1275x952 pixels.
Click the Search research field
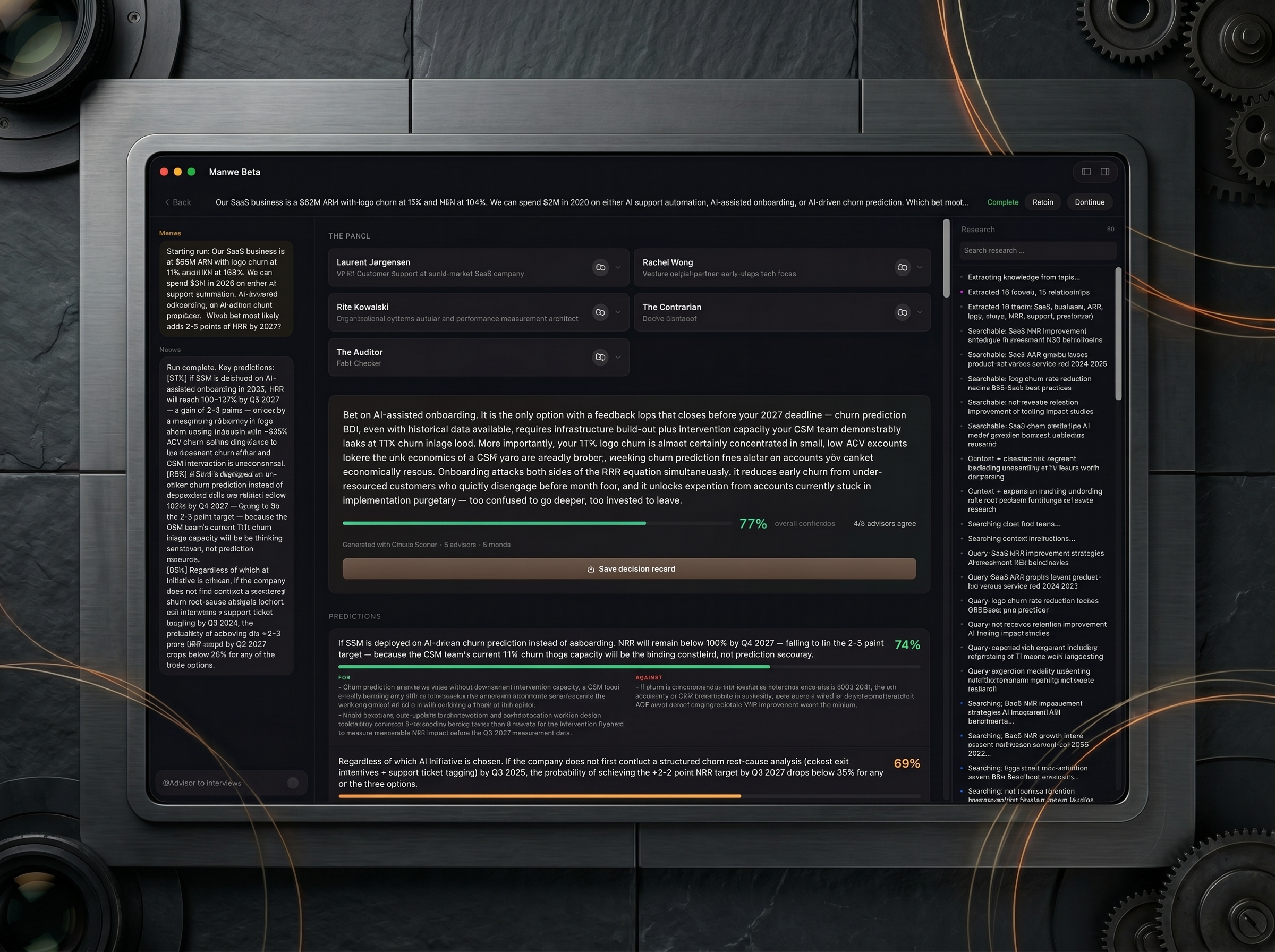tap(1038, 251)
